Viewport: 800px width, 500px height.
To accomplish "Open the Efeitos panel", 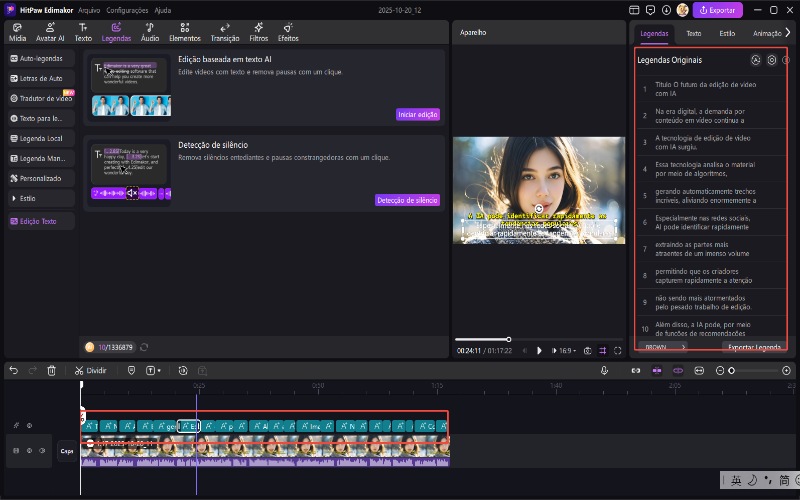I will tap(288, 32).
